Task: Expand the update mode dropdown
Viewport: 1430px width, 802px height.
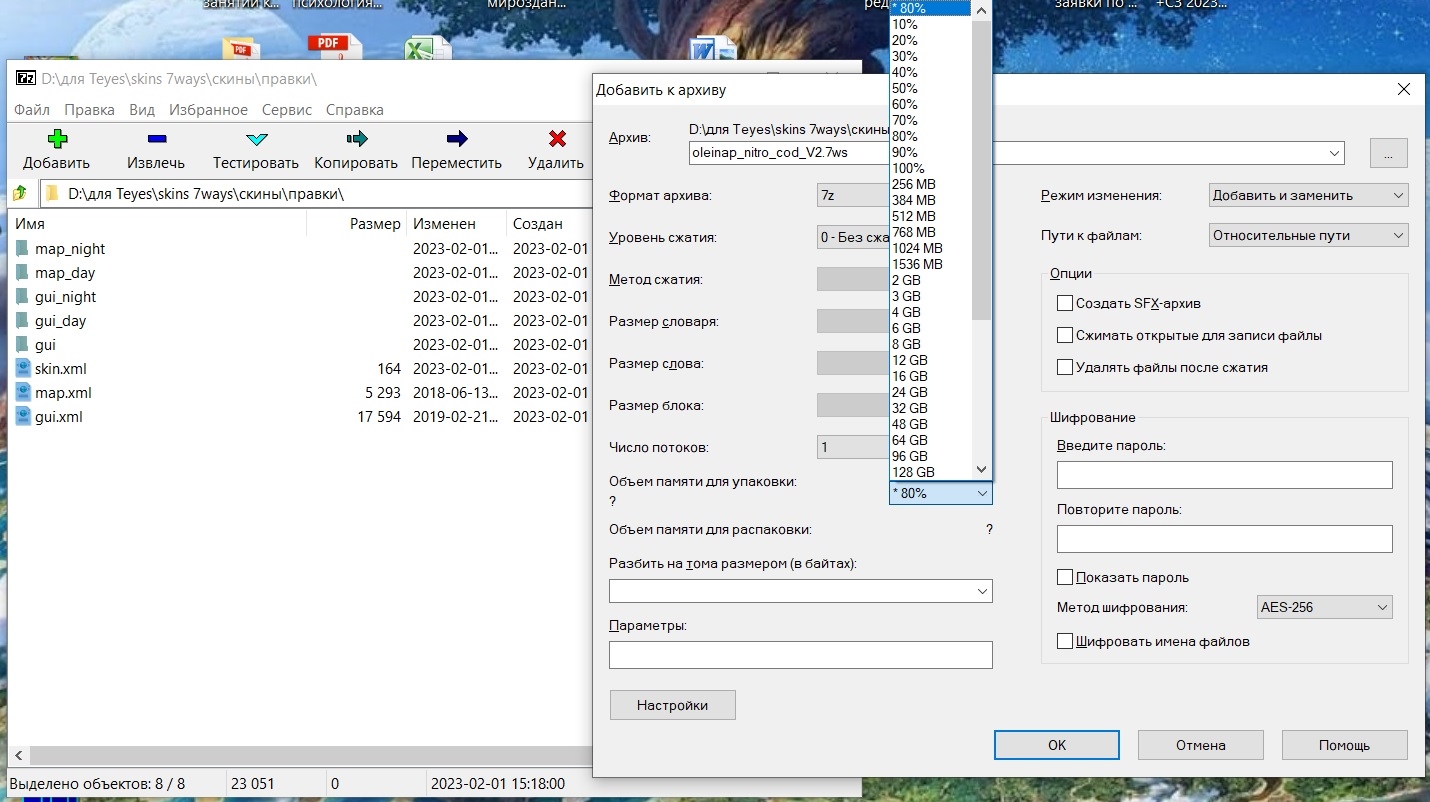Action: (1308, 195)
